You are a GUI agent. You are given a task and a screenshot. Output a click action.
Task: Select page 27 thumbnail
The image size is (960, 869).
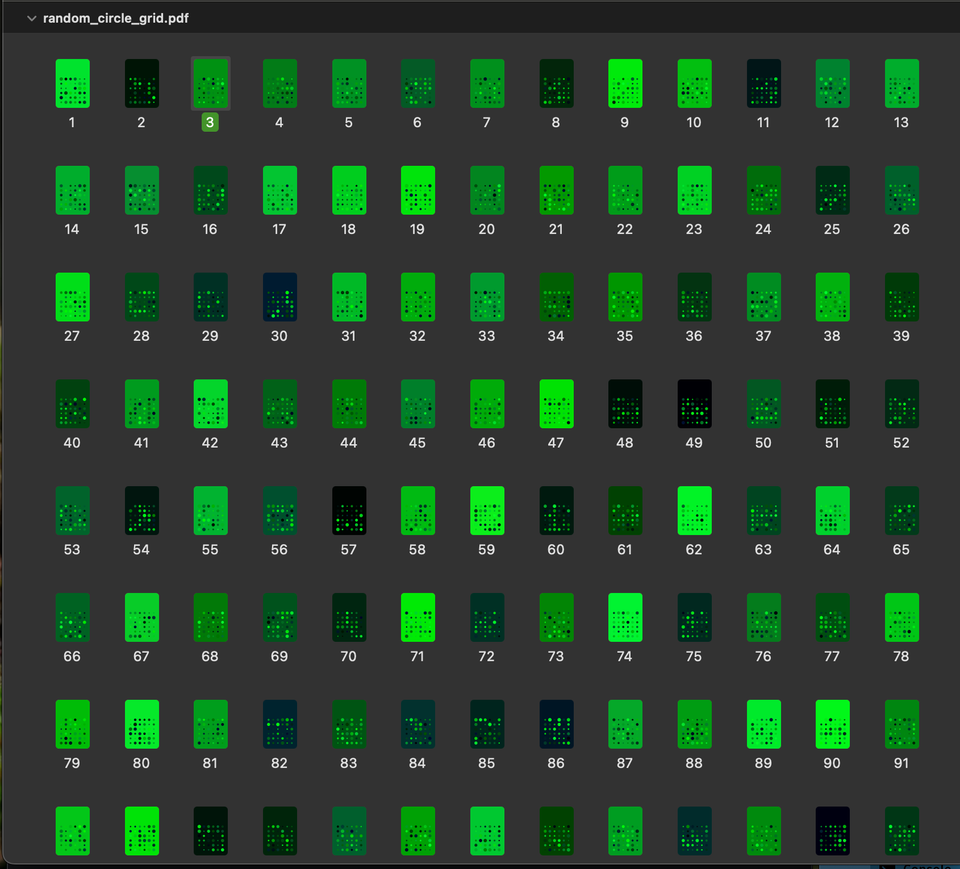[x=72, y=297]
